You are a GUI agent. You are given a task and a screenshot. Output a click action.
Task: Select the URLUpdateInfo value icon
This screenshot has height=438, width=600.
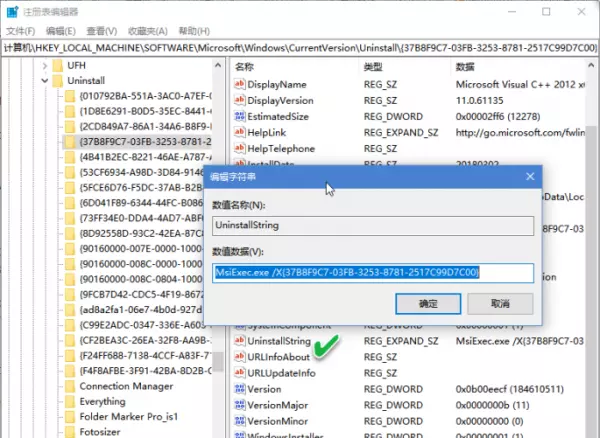click(x=240, y=373)
